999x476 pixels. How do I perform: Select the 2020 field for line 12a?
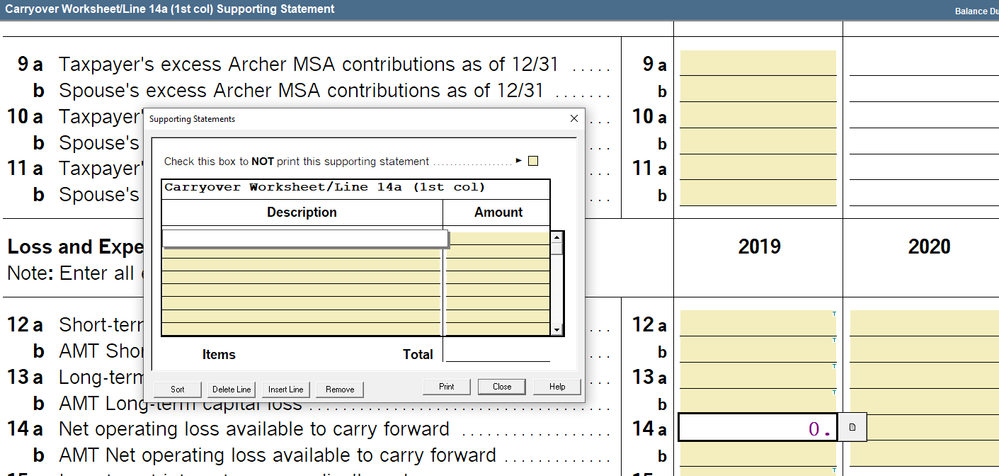[923, 324]
